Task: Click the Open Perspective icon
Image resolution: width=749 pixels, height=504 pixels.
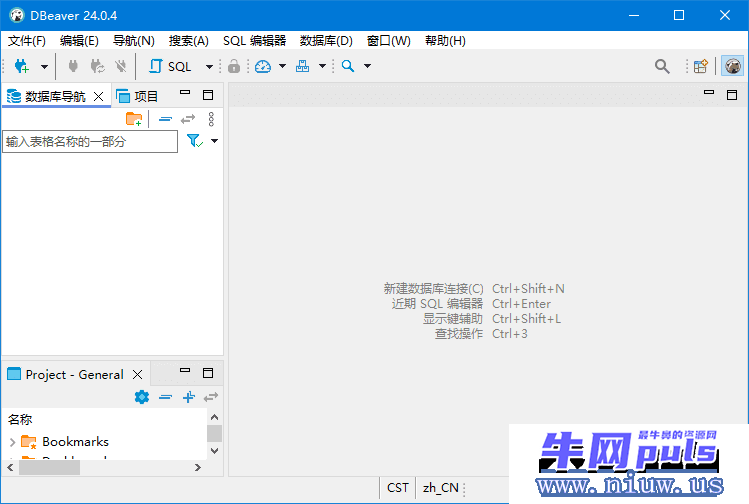Action: (700, 66)
